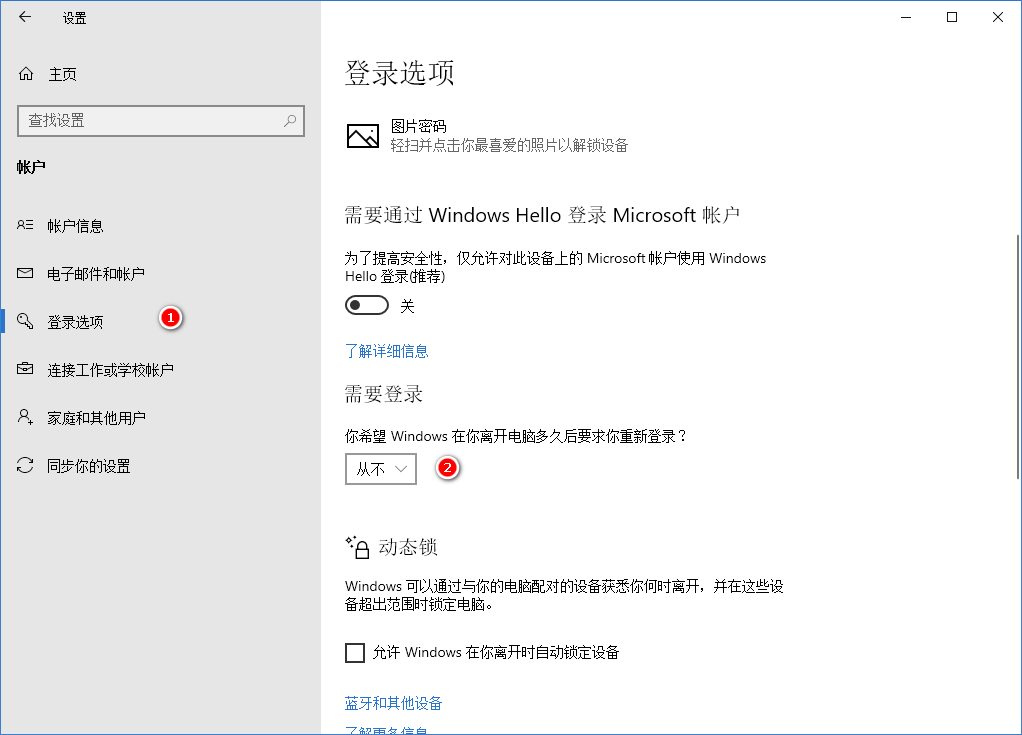Click inside the 查找设置 search field

tap(150, 120)
